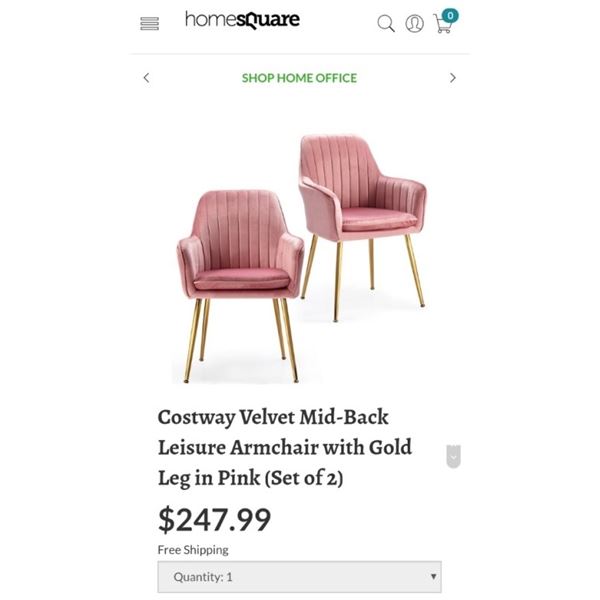The image size is (600, 600).
Task: Show previous promo with left chevron
Action: click(x=146, y=78)
